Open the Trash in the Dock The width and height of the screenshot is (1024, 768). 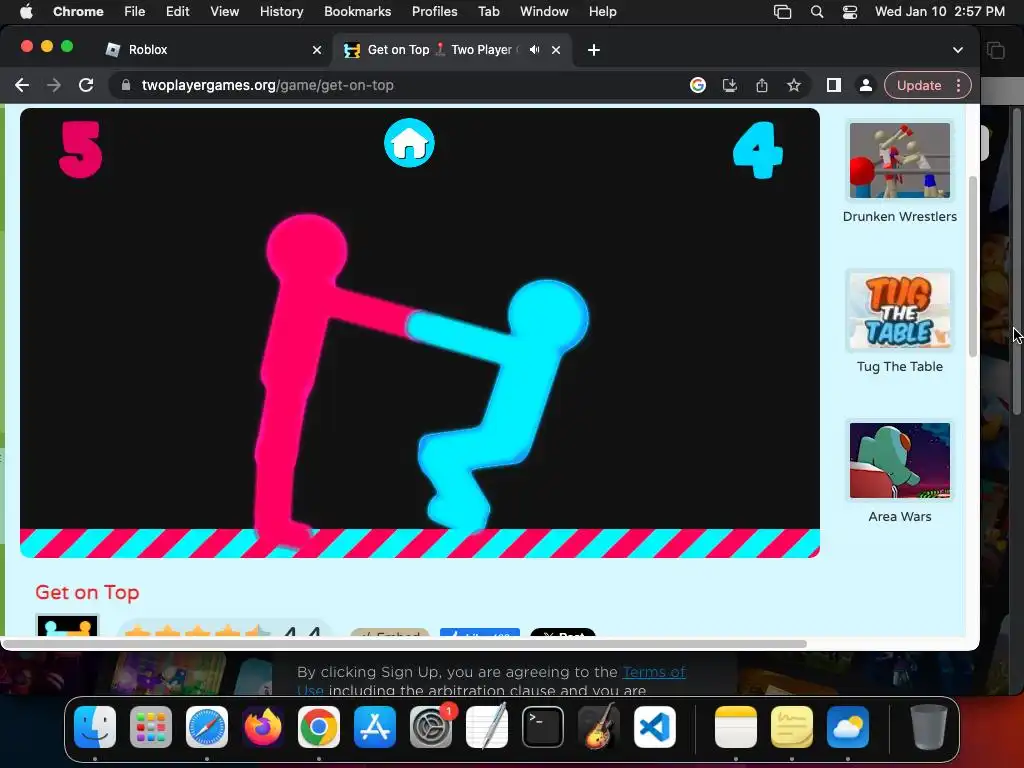coord(929,727)
